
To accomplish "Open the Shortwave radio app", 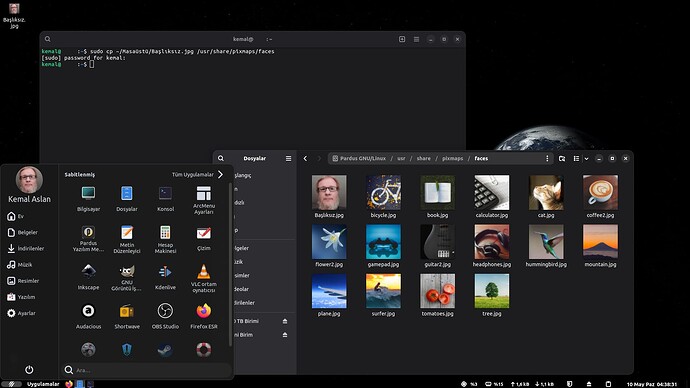I will (x=127, y=316).
